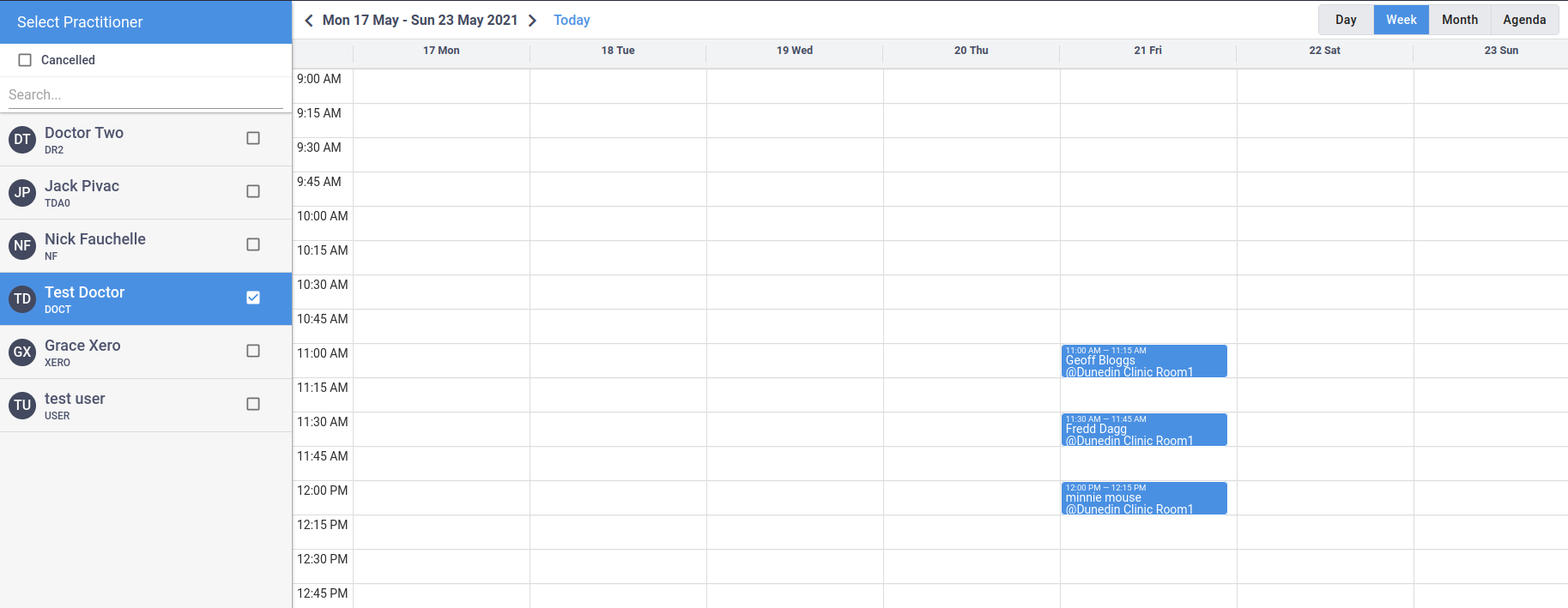Switch to Day view
The image size is (1568, 608).
tap(1346, 20)
